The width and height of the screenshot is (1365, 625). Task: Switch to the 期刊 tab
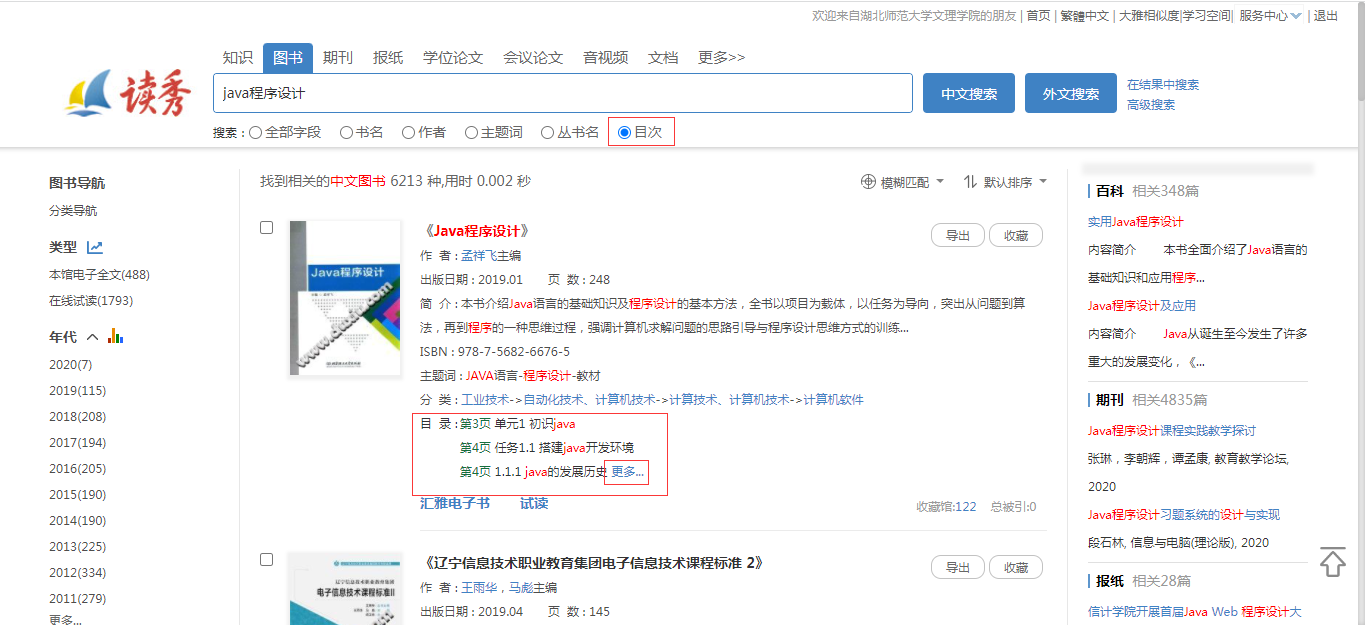[x=338, y=58]
